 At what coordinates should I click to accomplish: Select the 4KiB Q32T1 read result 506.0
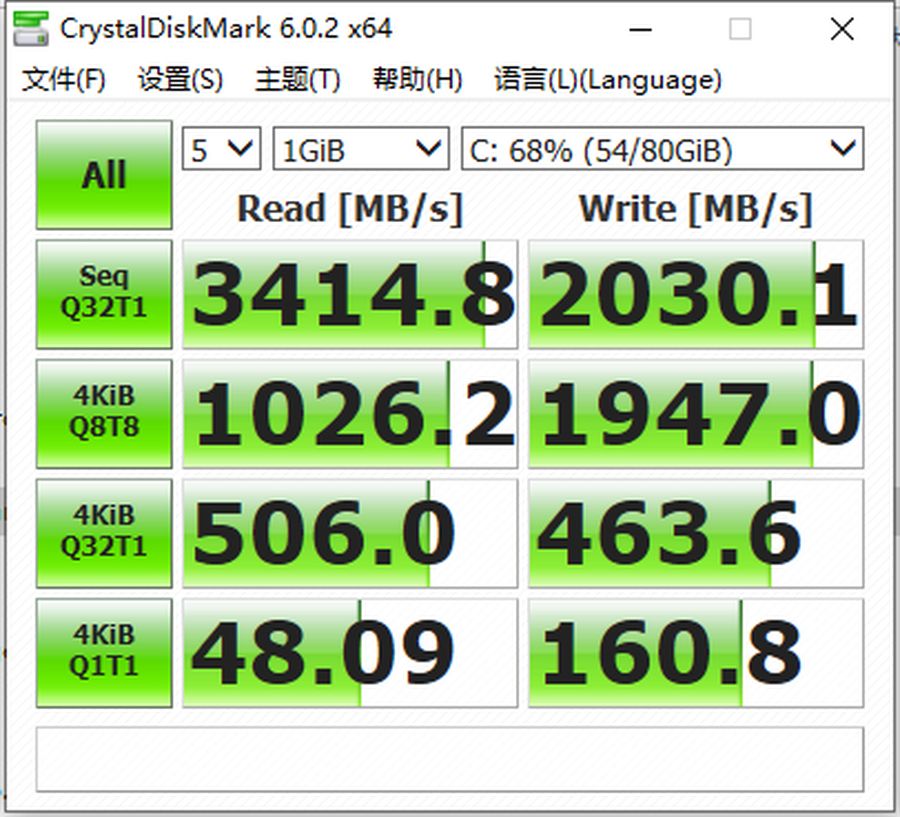tap(350, 533)
